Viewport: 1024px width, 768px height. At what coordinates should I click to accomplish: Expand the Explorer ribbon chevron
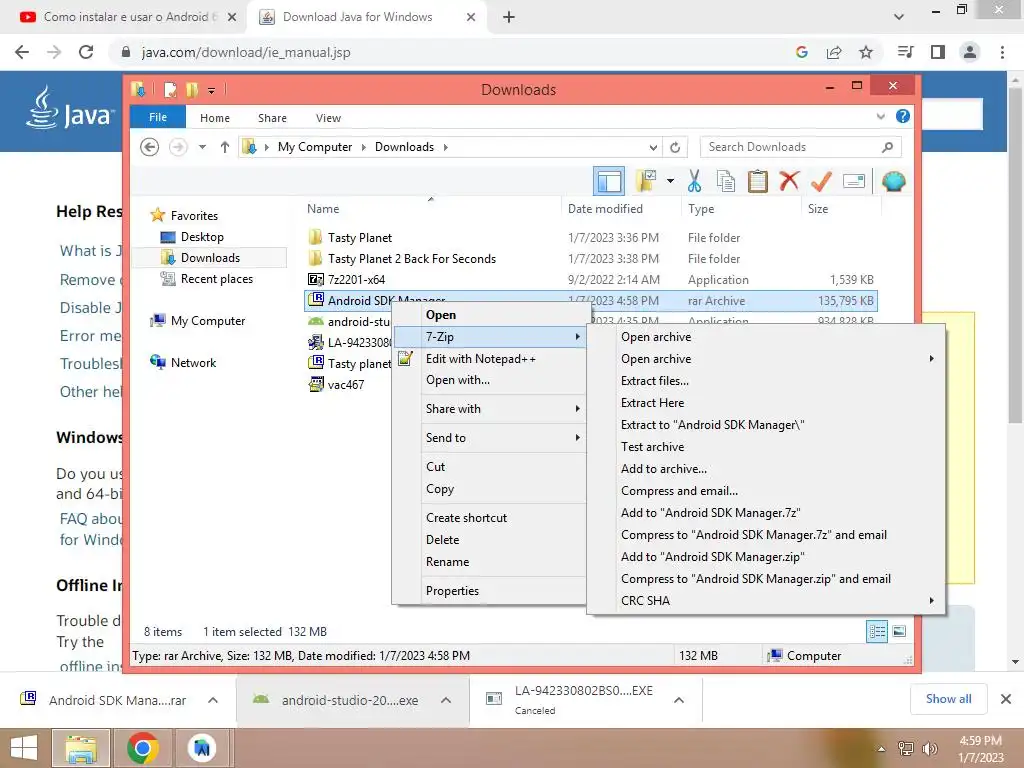point(880,117)
